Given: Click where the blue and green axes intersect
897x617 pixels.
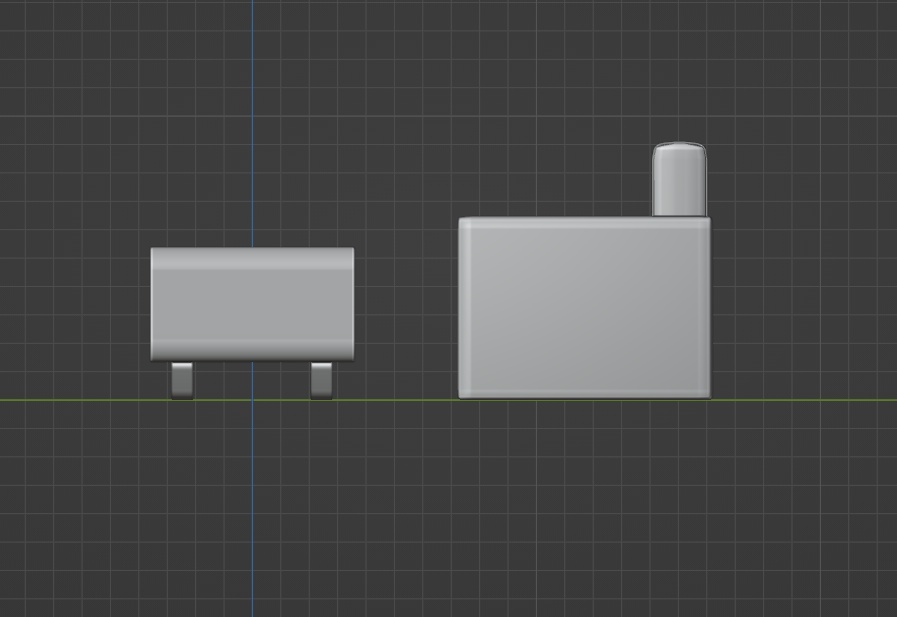Looking at the screenshot, I should point(252,400).
